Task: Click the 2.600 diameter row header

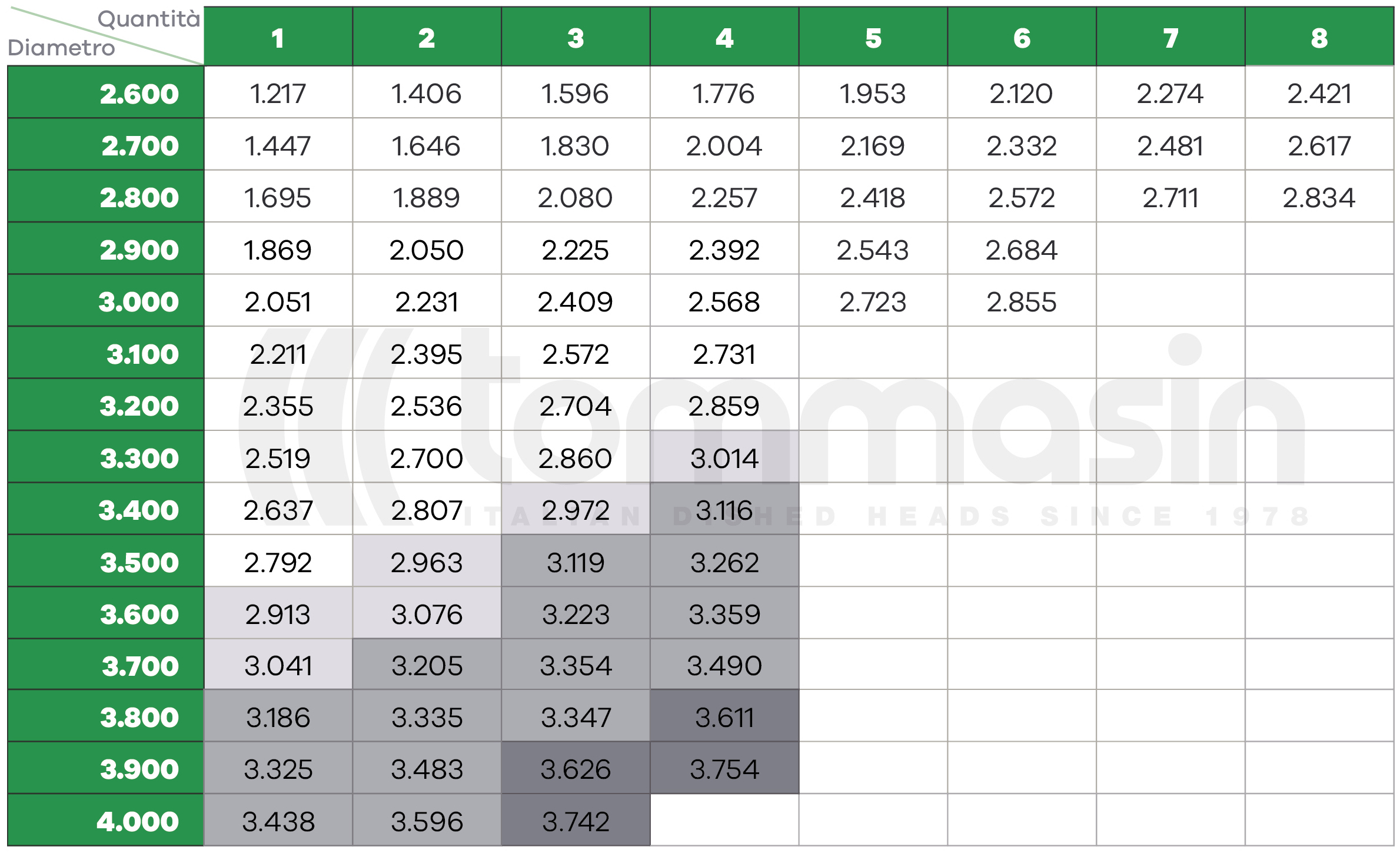Action: (106, 92)
